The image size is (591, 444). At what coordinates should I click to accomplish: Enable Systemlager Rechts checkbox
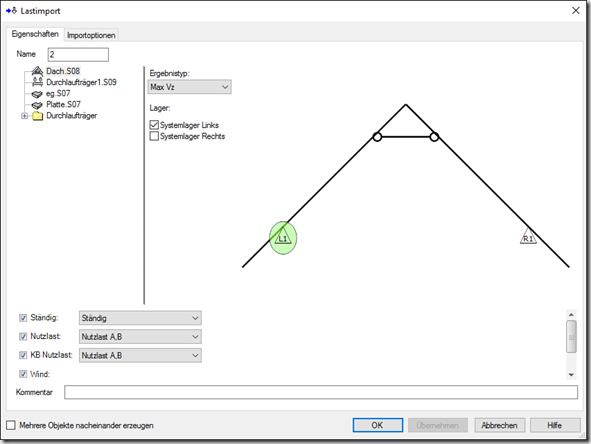(x=154, y=136)
